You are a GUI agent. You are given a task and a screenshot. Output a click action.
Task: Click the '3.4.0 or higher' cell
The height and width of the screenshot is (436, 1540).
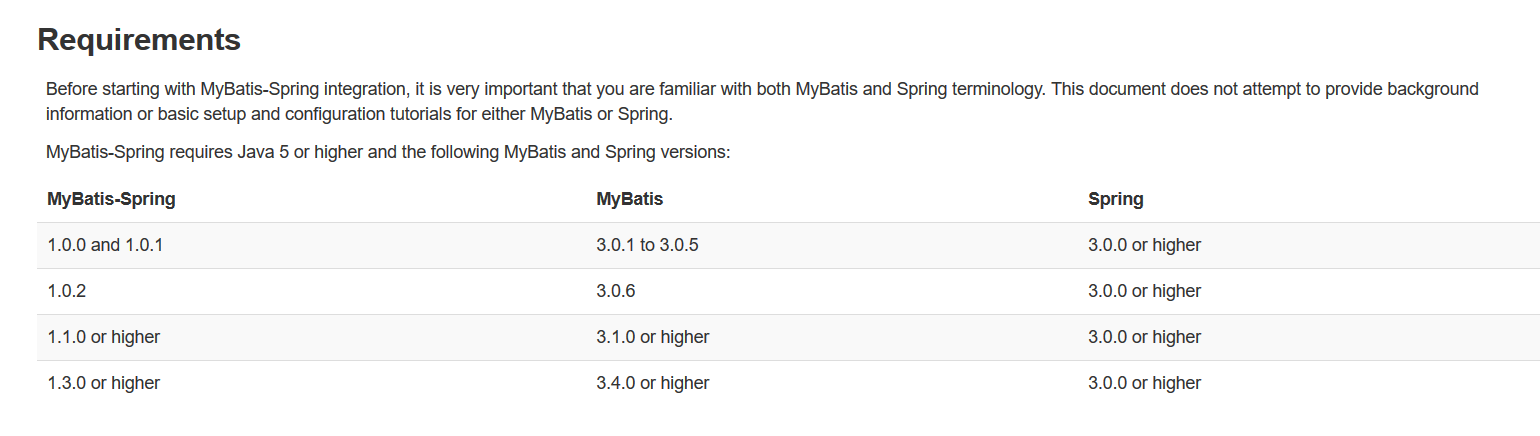pyautogui.click(x=653, y=383)
